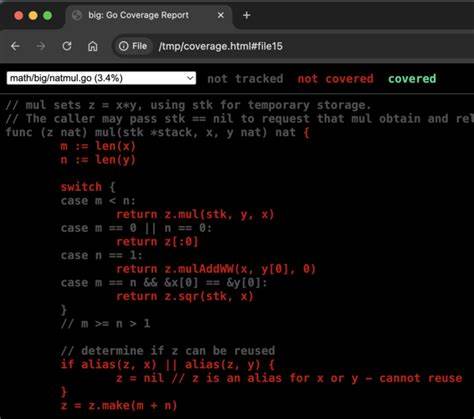Viewport: 474px width, 419px height.
Task: Go back using the browser back arrow
Action: pos(15,46)
